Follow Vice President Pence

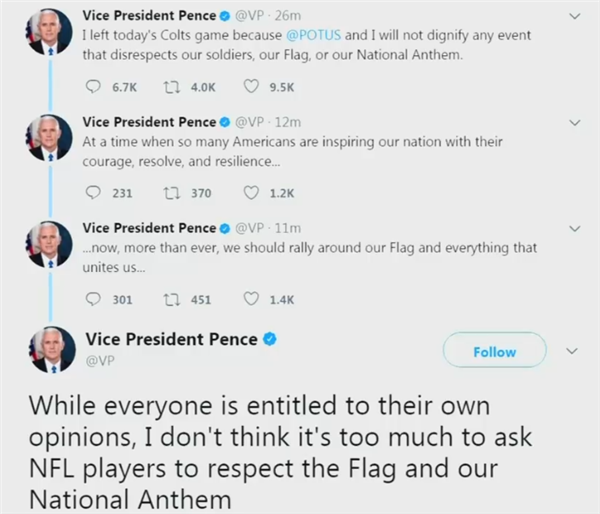(495, 351)
